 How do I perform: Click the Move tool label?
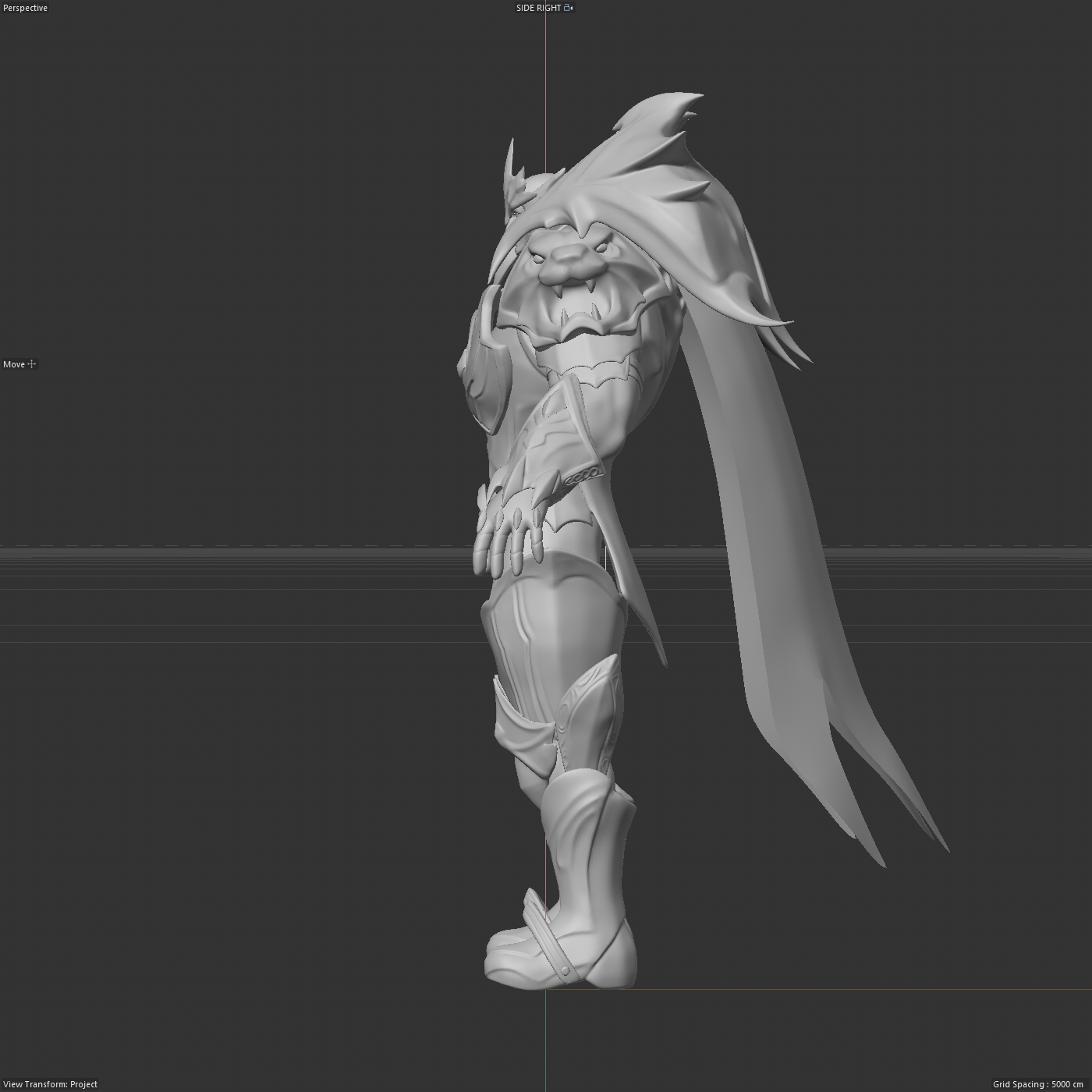pyautogui.click(x=14, y=364)
